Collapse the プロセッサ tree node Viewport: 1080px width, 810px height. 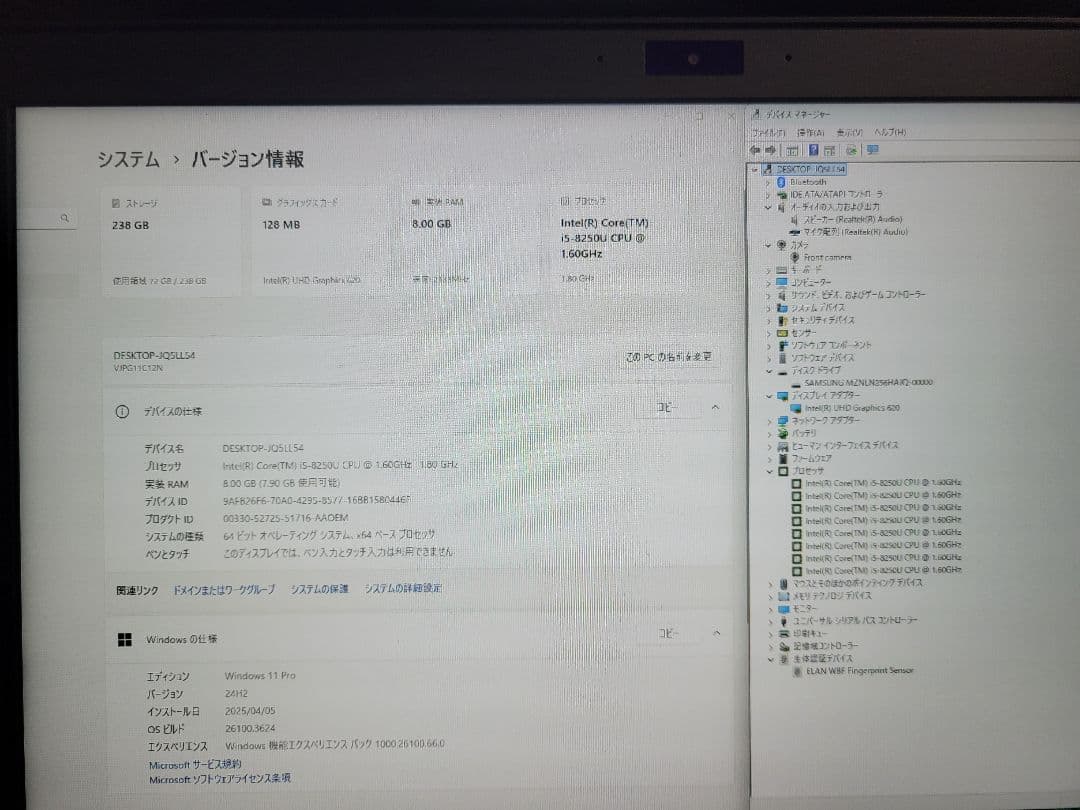coord(770,470)
